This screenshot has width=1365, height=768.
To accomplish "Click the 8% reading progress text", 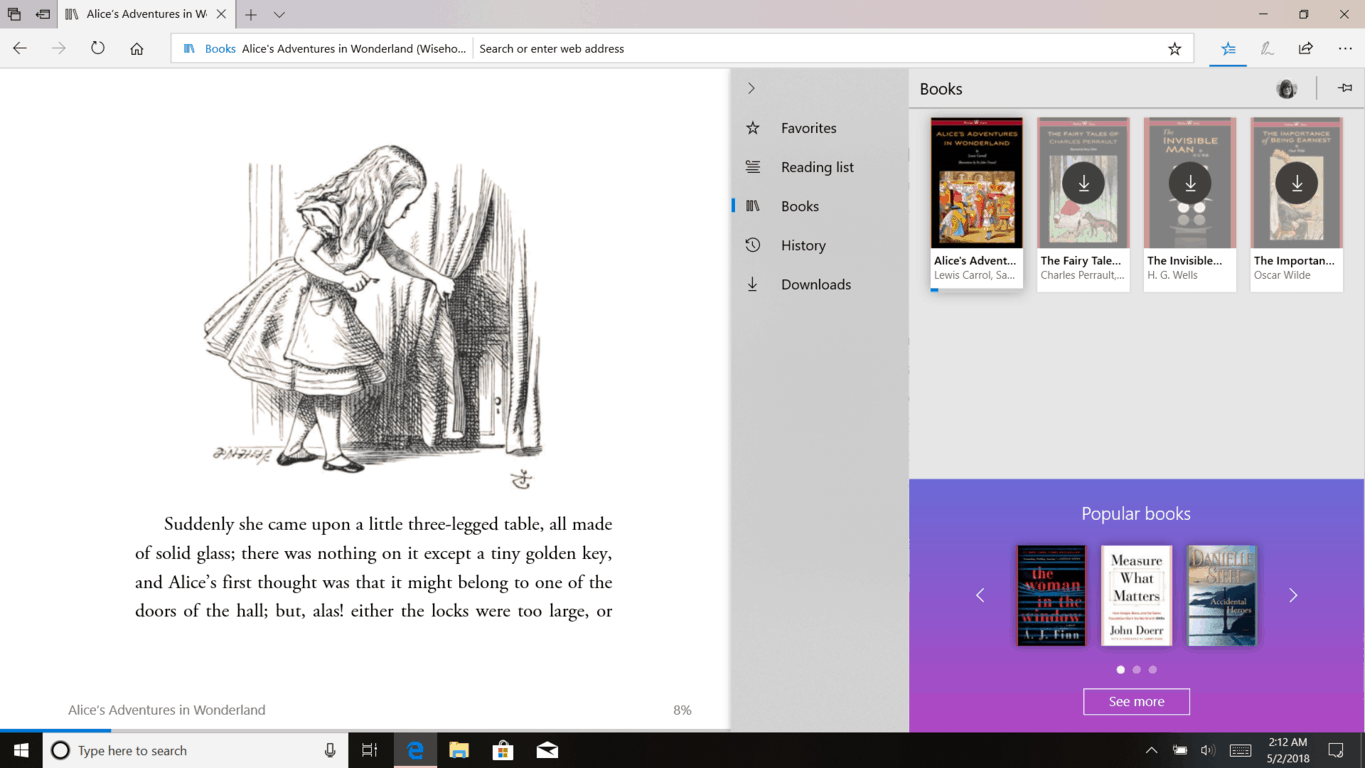I will point(682,710).
